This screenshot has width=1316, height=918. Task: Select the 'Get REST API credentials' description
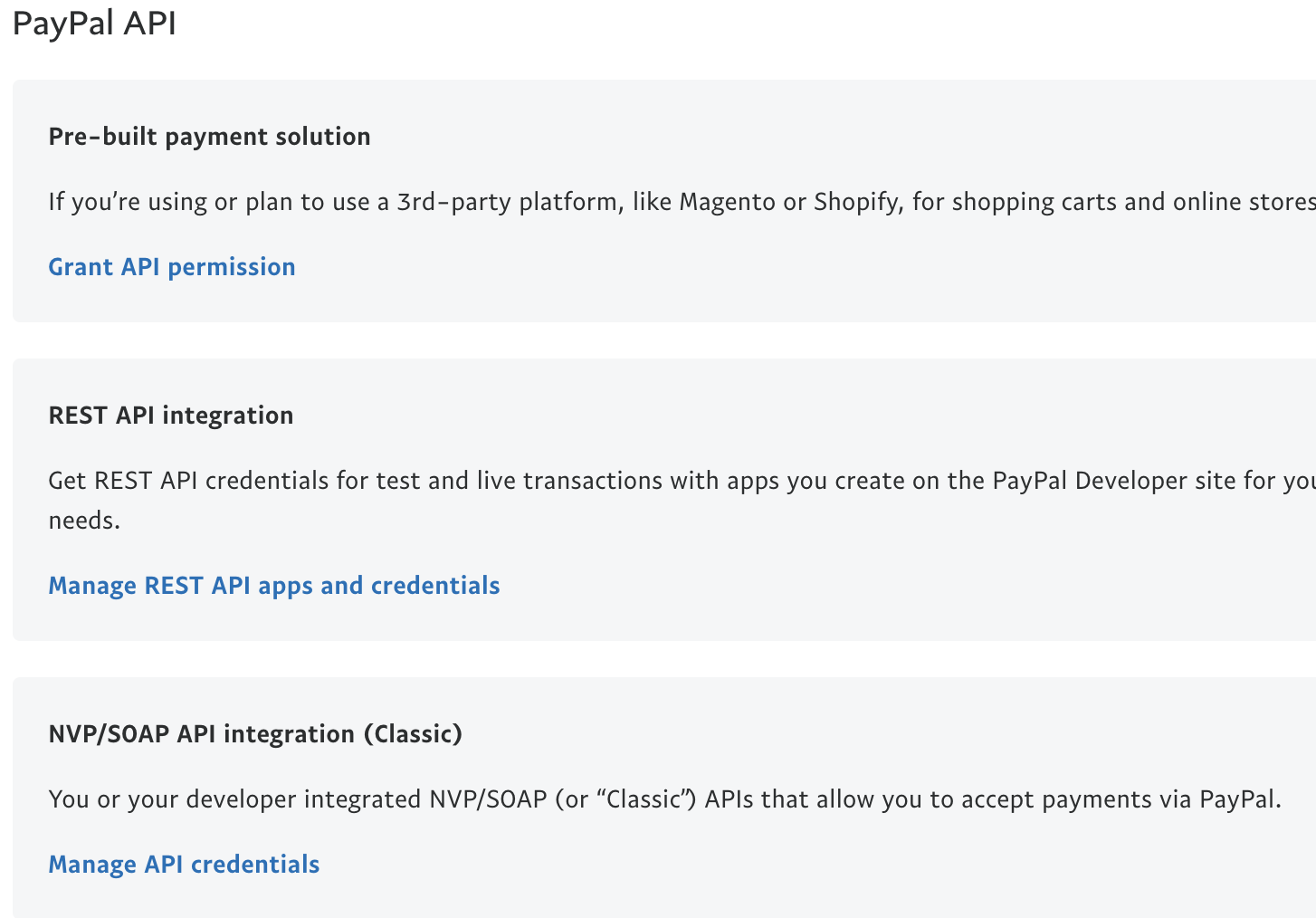682,501
